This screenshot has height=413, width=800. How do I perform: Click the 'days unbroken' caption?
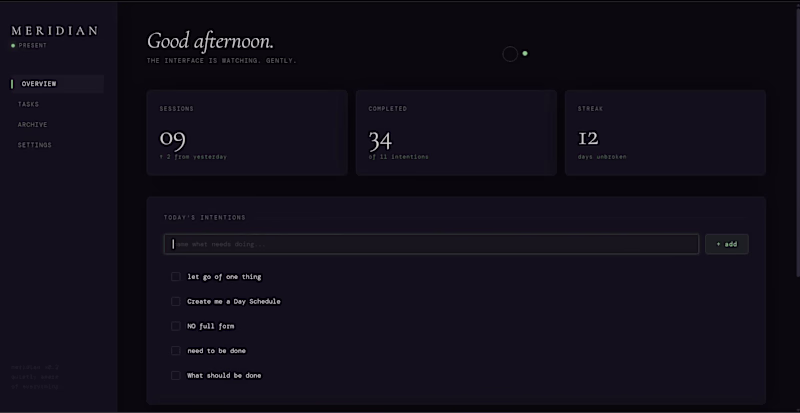pos(602,157)
